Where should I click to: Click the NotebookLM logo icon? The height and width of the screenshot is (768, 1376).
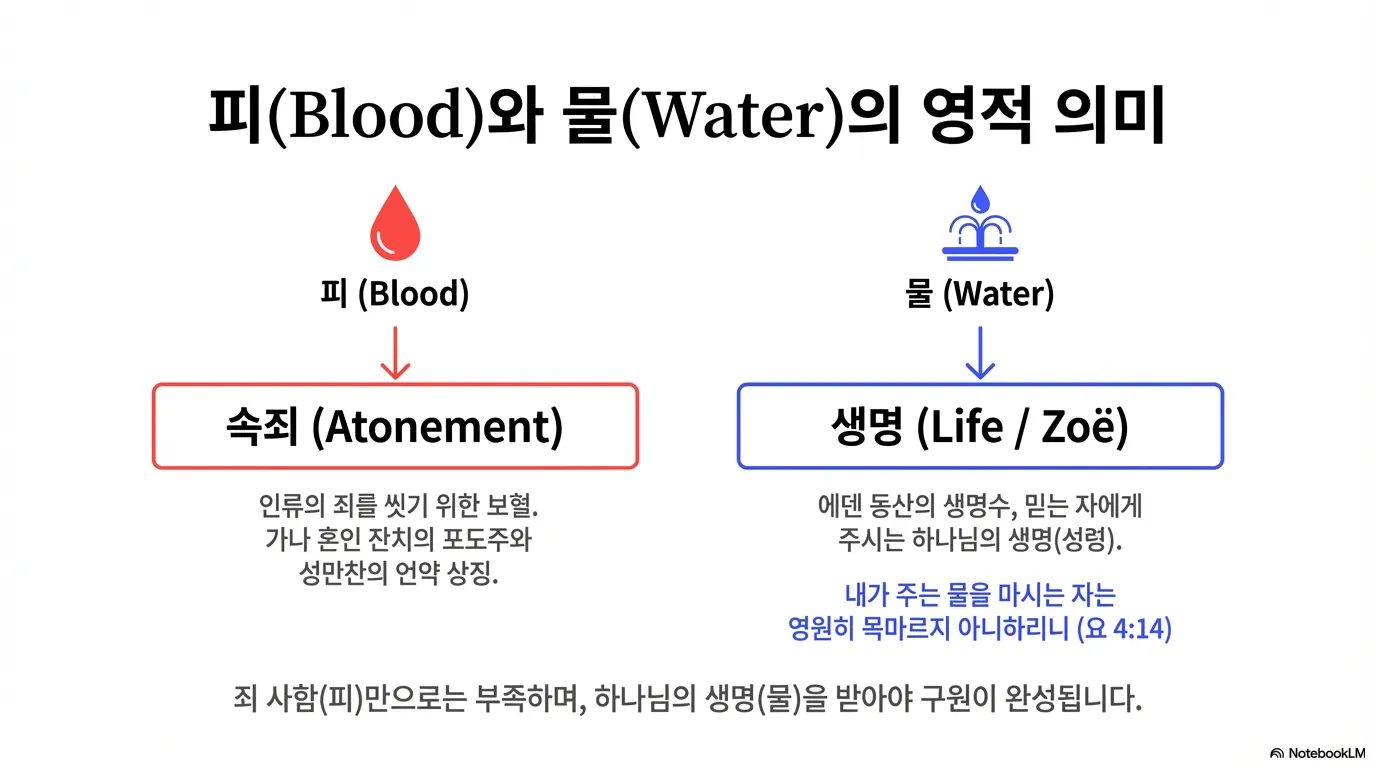click(x=1277, y=753)
